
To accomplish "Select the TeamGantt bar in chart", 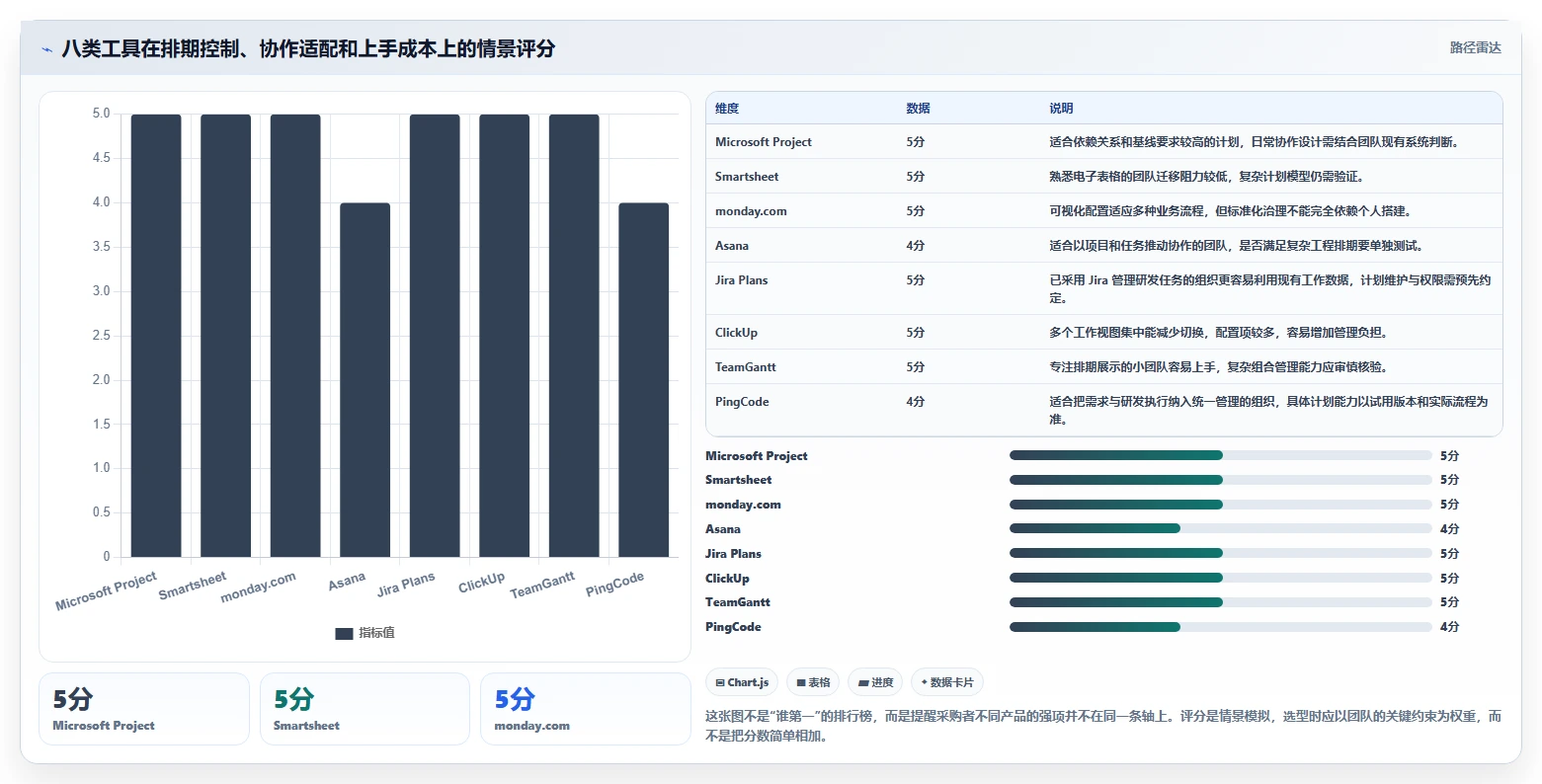I will coord(574,336).
